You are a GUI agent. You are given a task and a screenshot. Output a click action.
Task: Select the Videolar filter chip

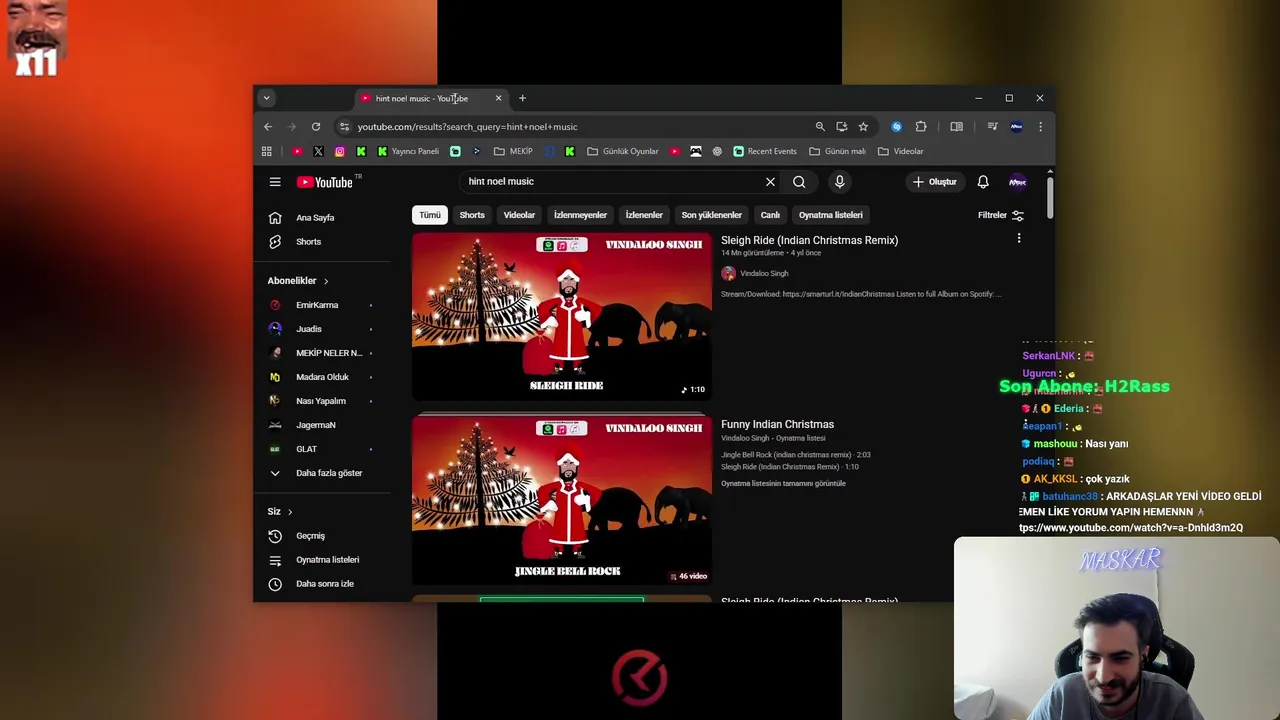click(519, 215)
